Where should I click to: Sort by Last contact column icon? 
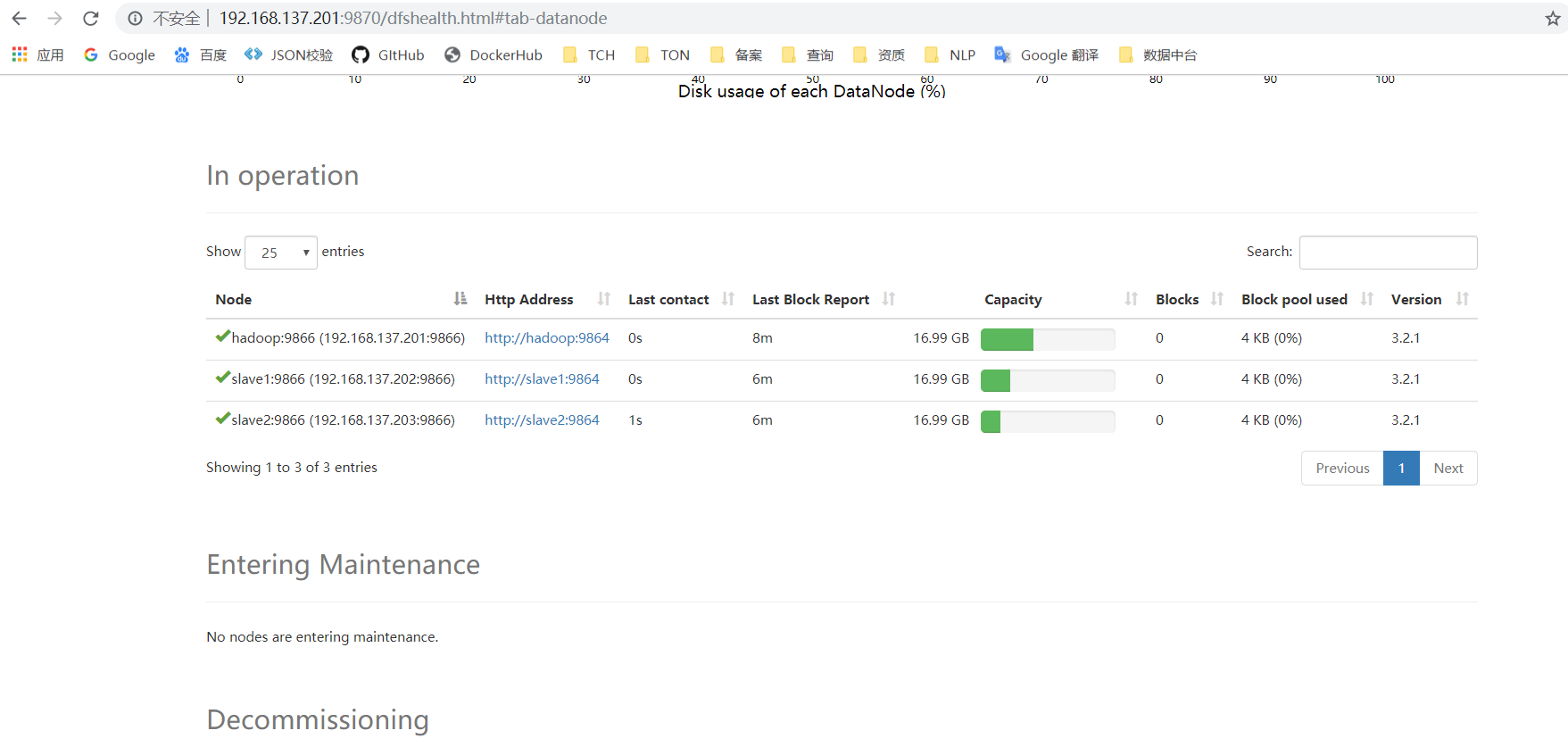tap(728, 299)
